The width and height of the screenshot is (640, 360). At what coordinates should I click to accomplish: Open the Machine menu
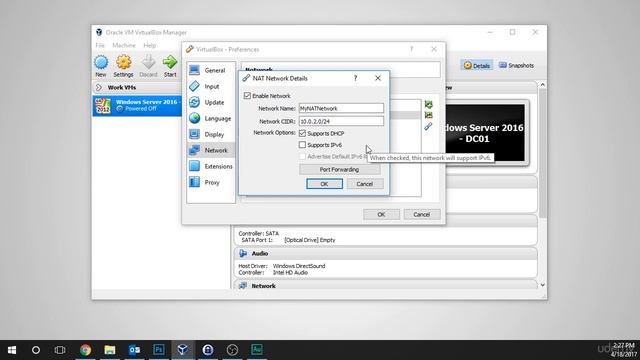124,45
